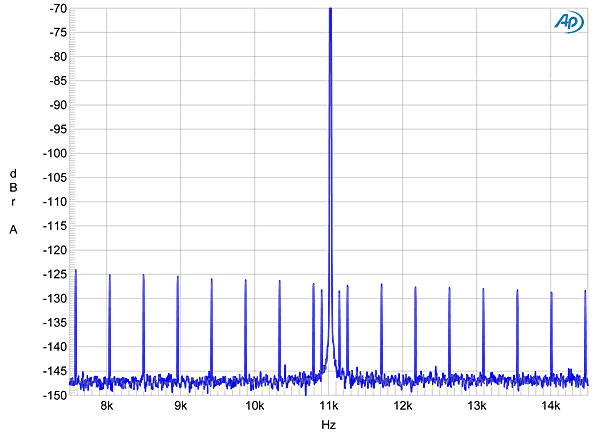Click the 10k x-axis tick label

tap(255, 407)
